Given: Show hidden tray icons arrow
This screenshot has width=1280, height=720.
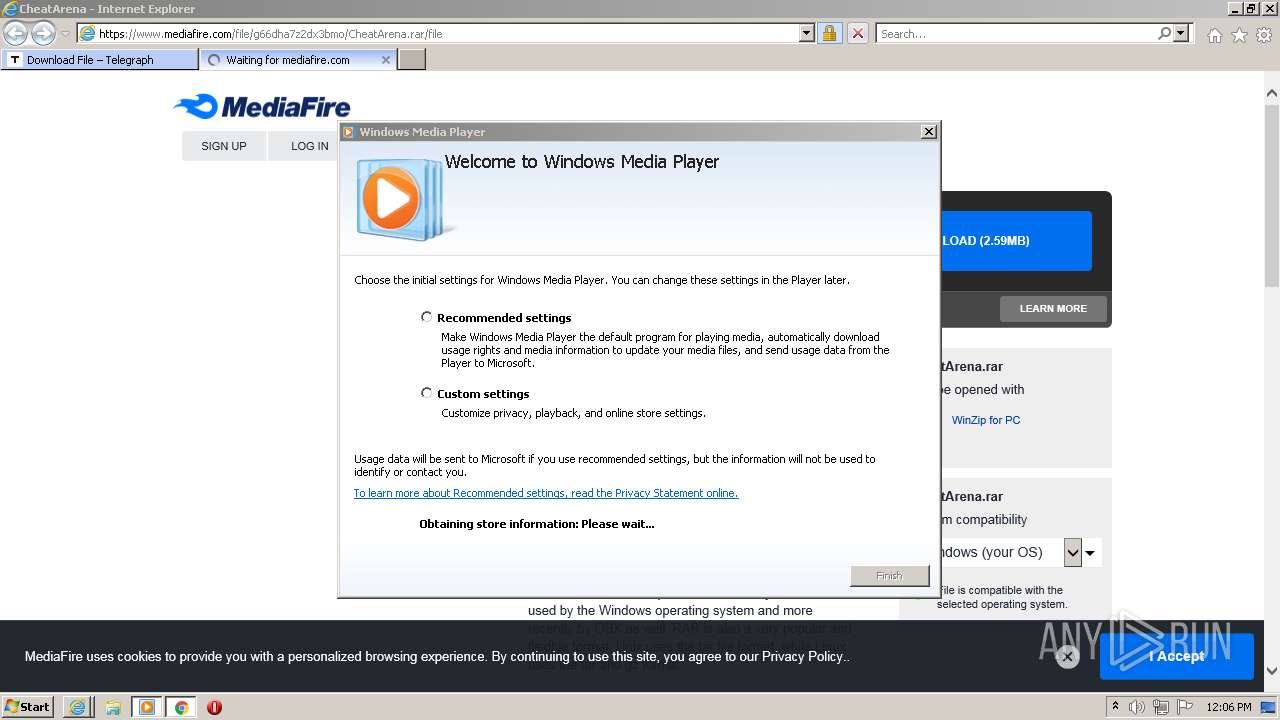Looking at the screenshot, I should (x=1116, y=707).
